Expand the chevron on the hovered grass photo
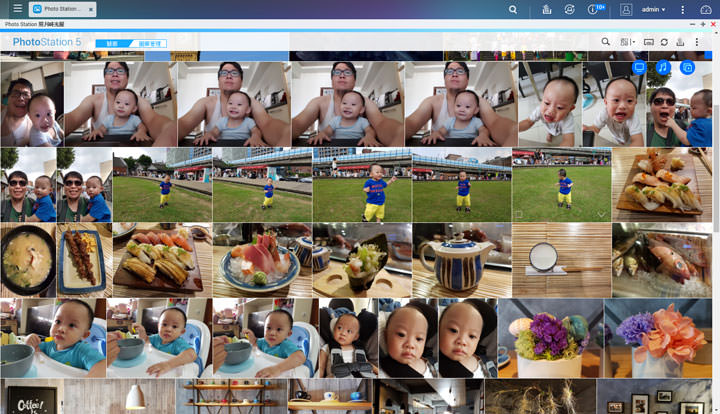This screenshot has height=414, width=720. (x=601, y=214)
